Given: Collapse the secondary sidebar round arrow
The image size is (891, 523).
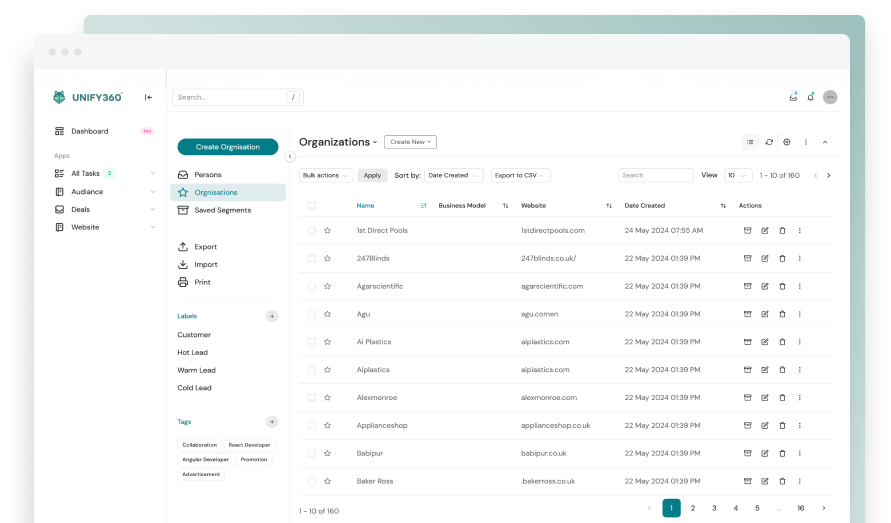Looking at the screenshot, I should [x=290, y=156].
